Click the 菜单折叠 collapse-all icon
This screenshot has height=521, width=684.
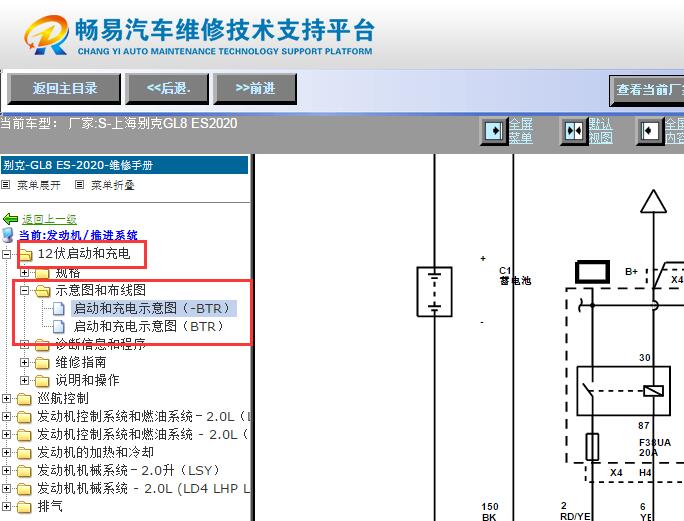79,185
